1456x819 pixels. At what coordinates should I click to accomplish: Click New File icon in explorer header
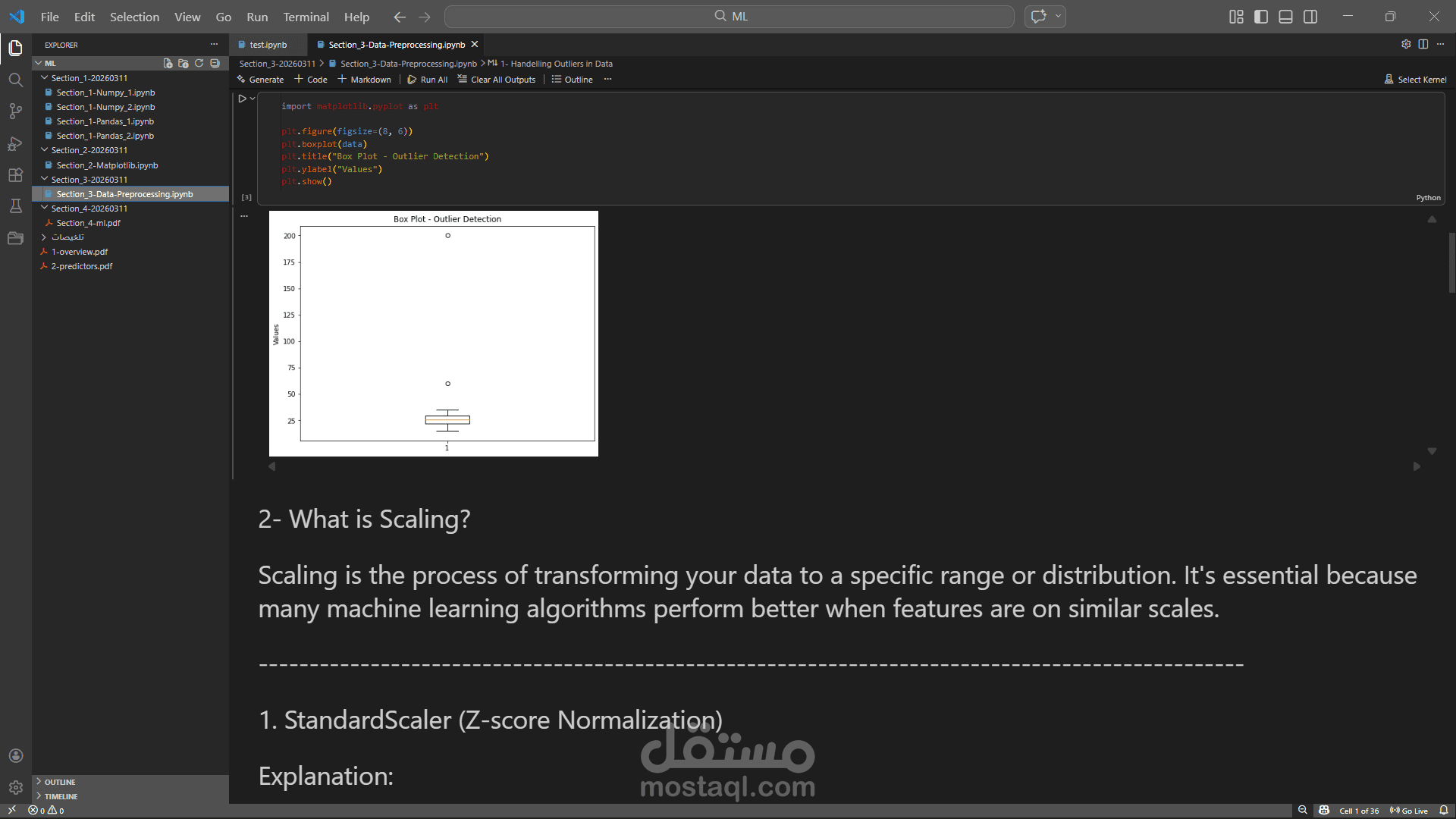click(x=168, y=64)
